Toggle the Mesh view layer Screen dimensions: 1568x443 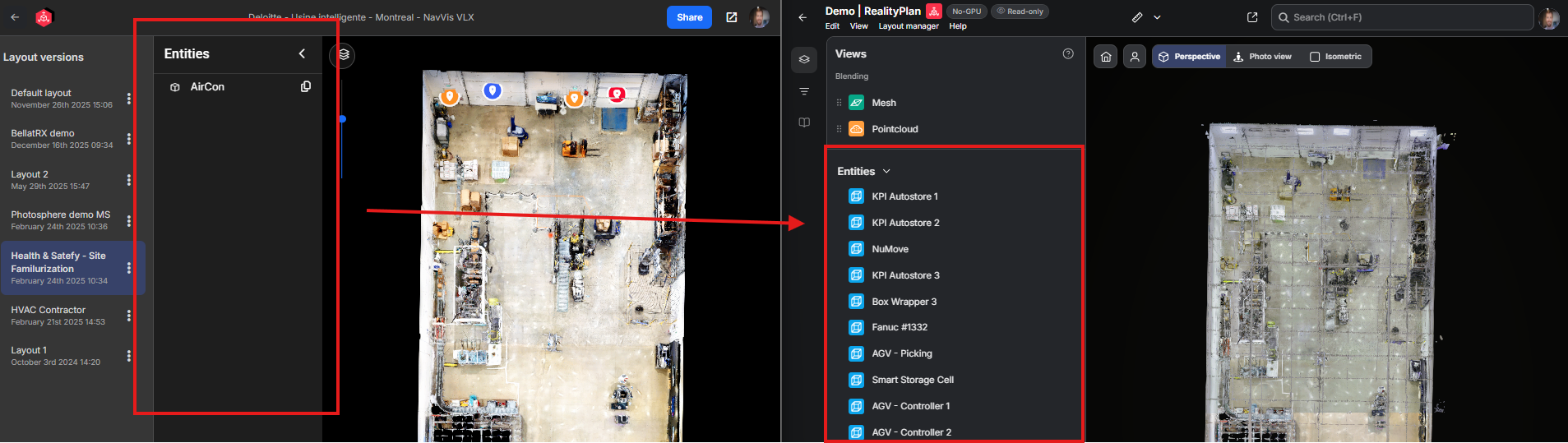tap(884, 103)
